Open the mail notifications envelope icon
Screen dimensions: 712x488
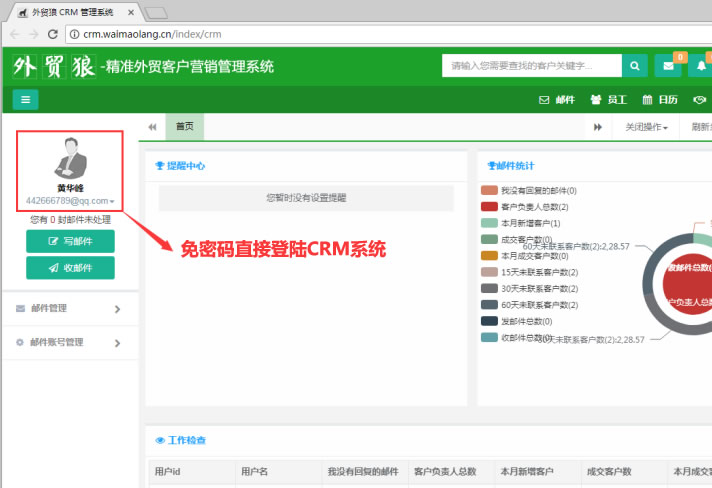(667, 66)
